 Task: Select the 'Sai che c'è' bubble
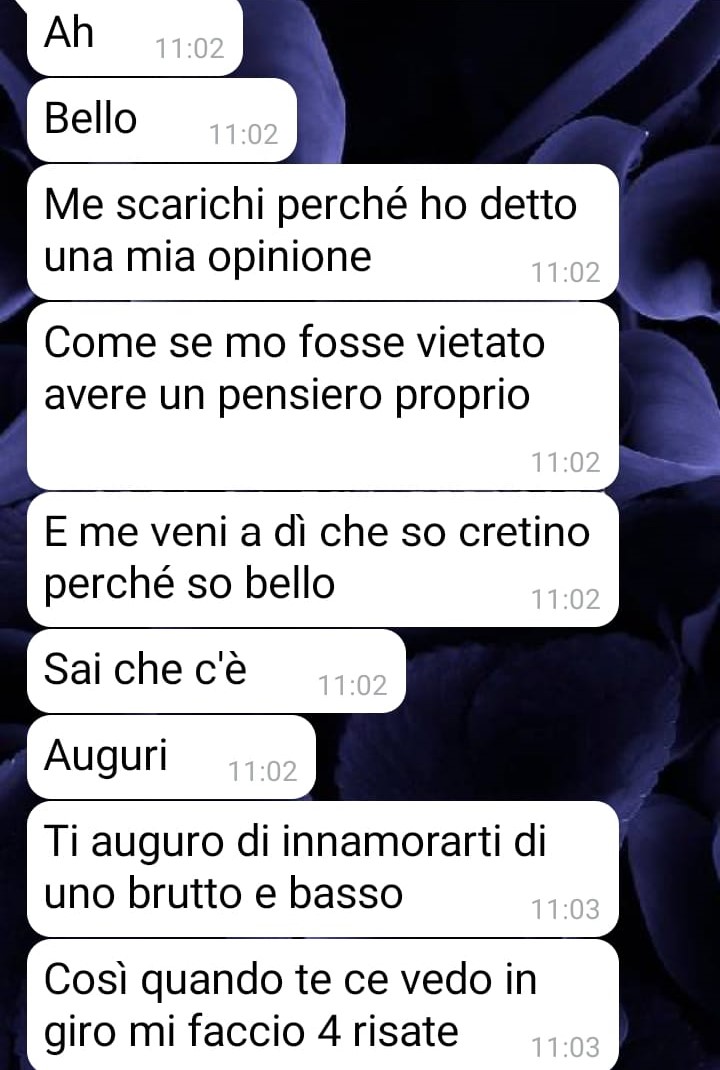(x=216, y=671)
